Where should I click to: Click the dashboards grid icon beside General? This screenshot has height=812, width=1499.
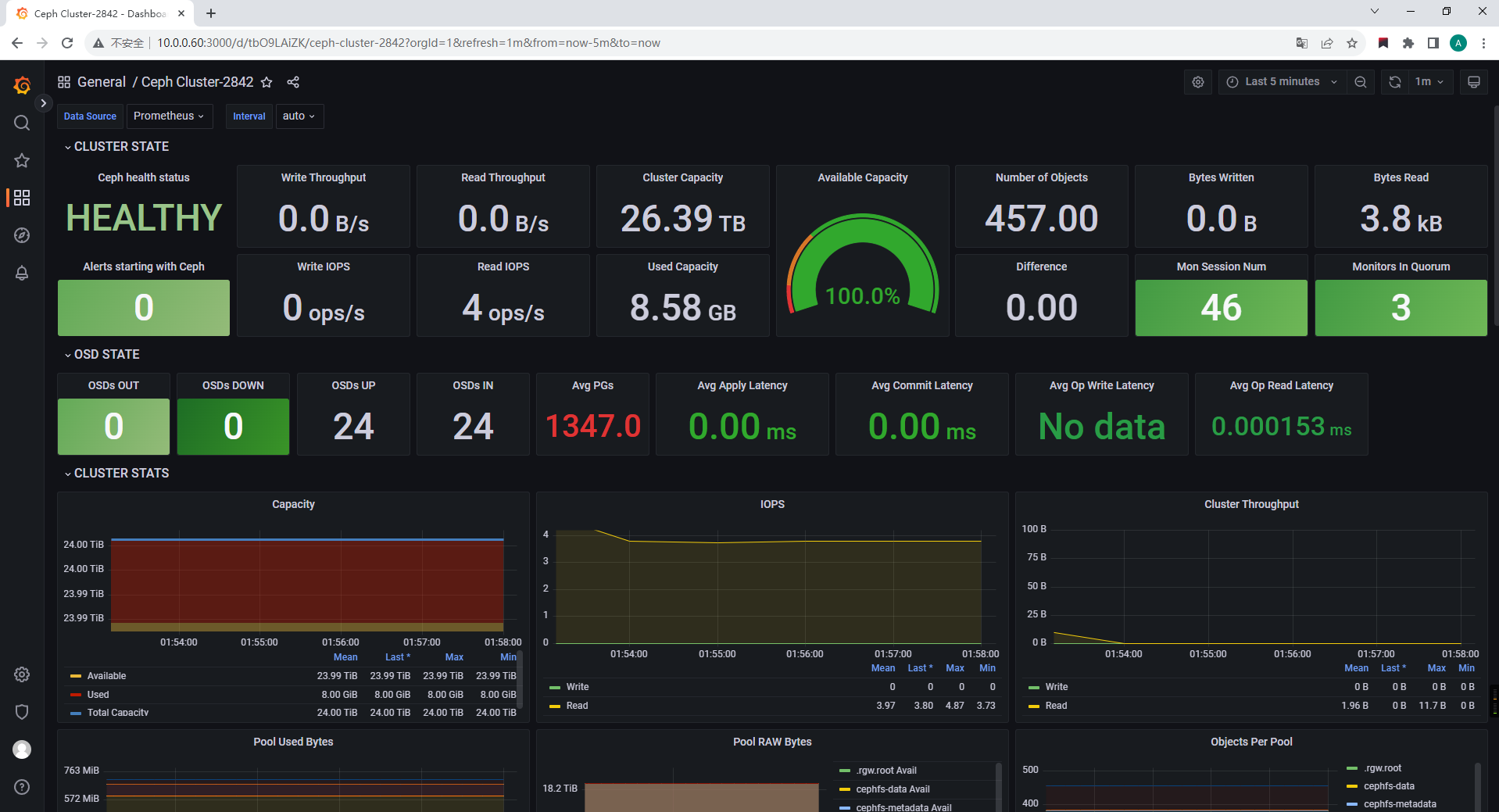click(x=64, y=82)
